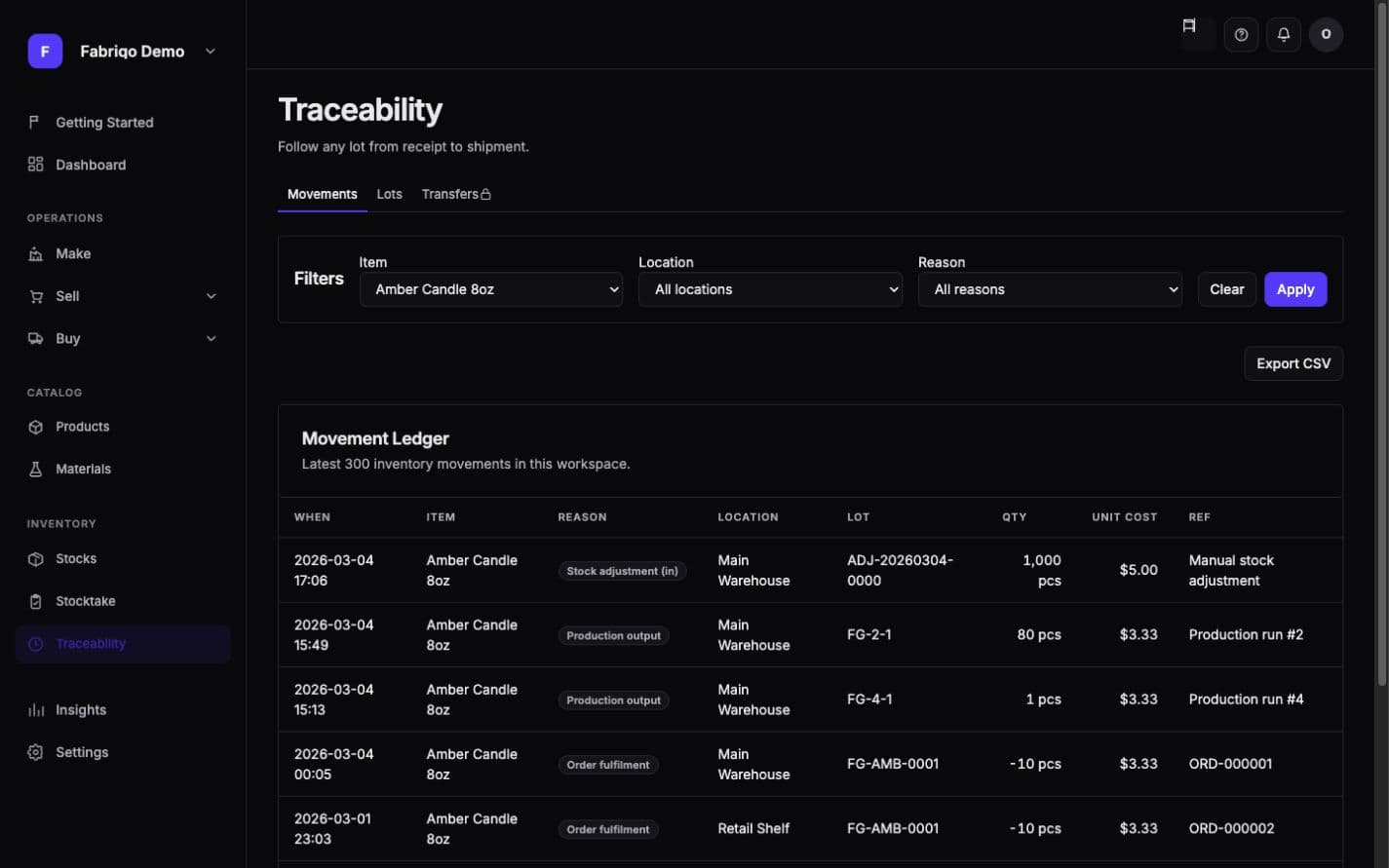Screen dimensions: 1389x868
Task: Switch to the Lots tab
Action: click(x=389, y=194)
